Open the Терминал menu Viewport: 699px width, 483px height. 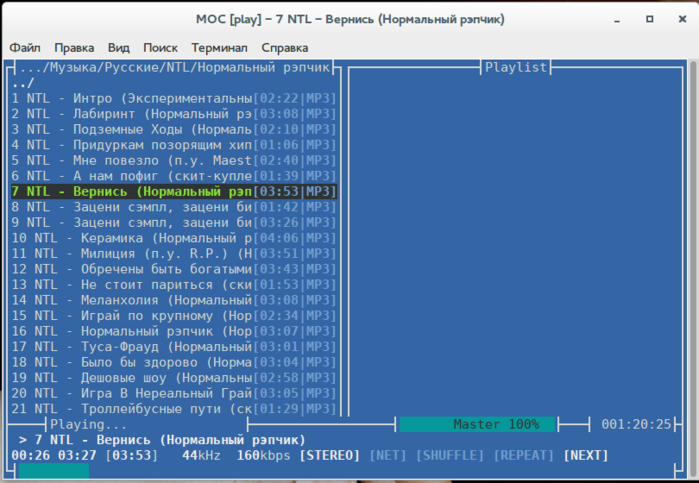[219, 48]
